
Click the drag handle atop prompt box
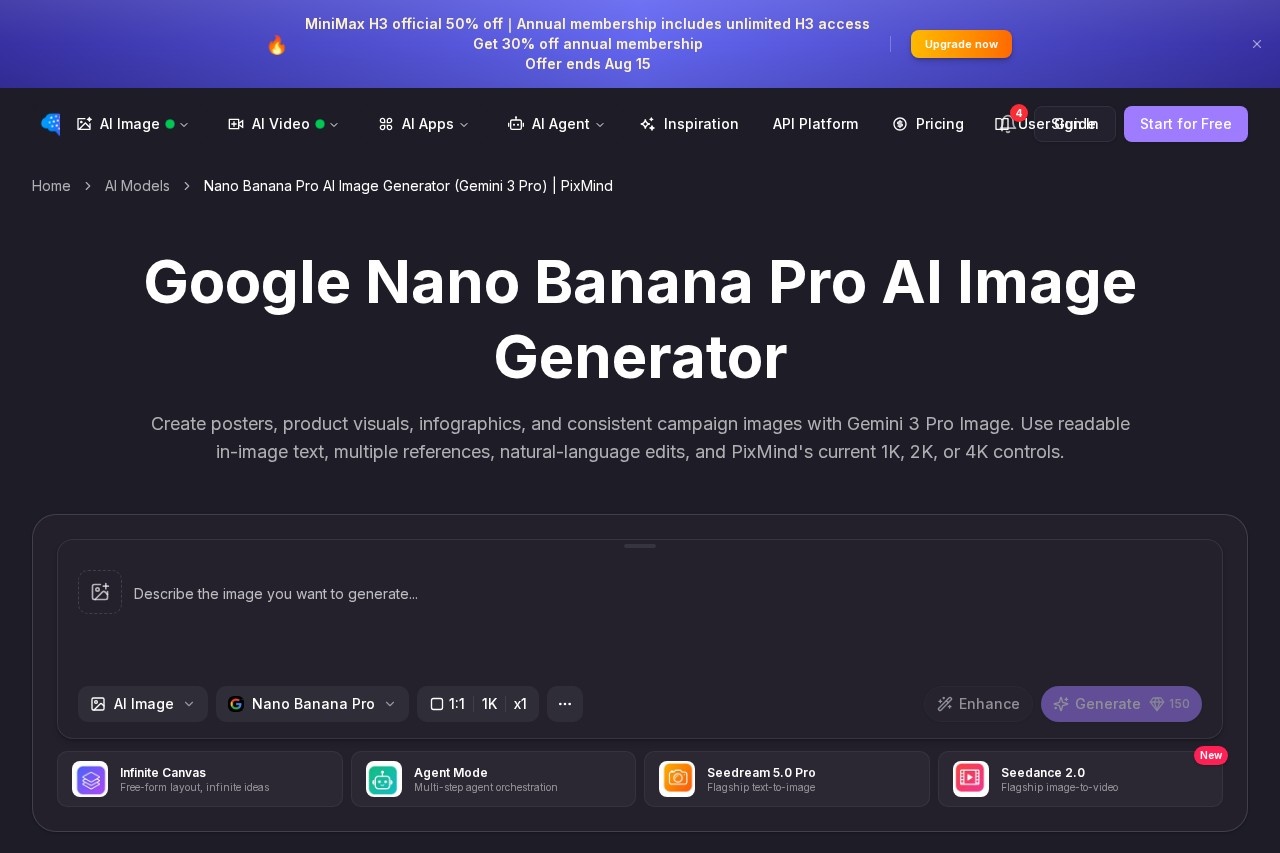pyautogui.click(x=640, y=546)
